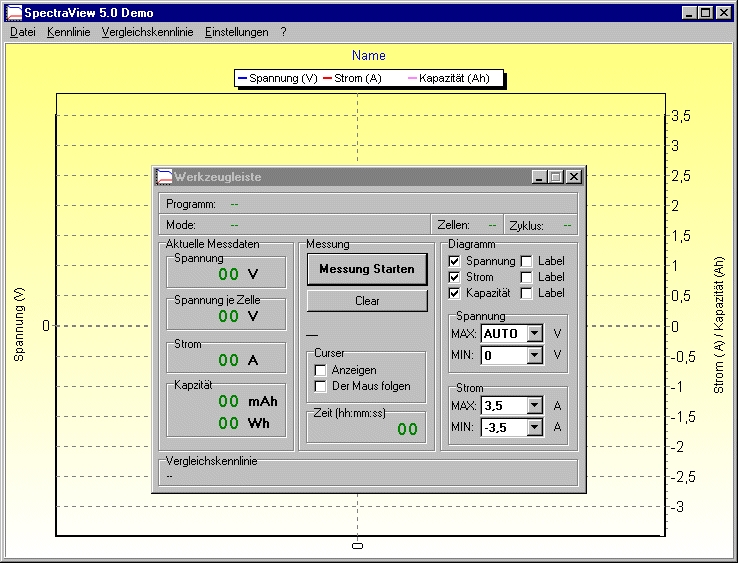The image size is (738, 563).
Task: Click the Werkzeugleiste title bar text
Action: point(217,177)
